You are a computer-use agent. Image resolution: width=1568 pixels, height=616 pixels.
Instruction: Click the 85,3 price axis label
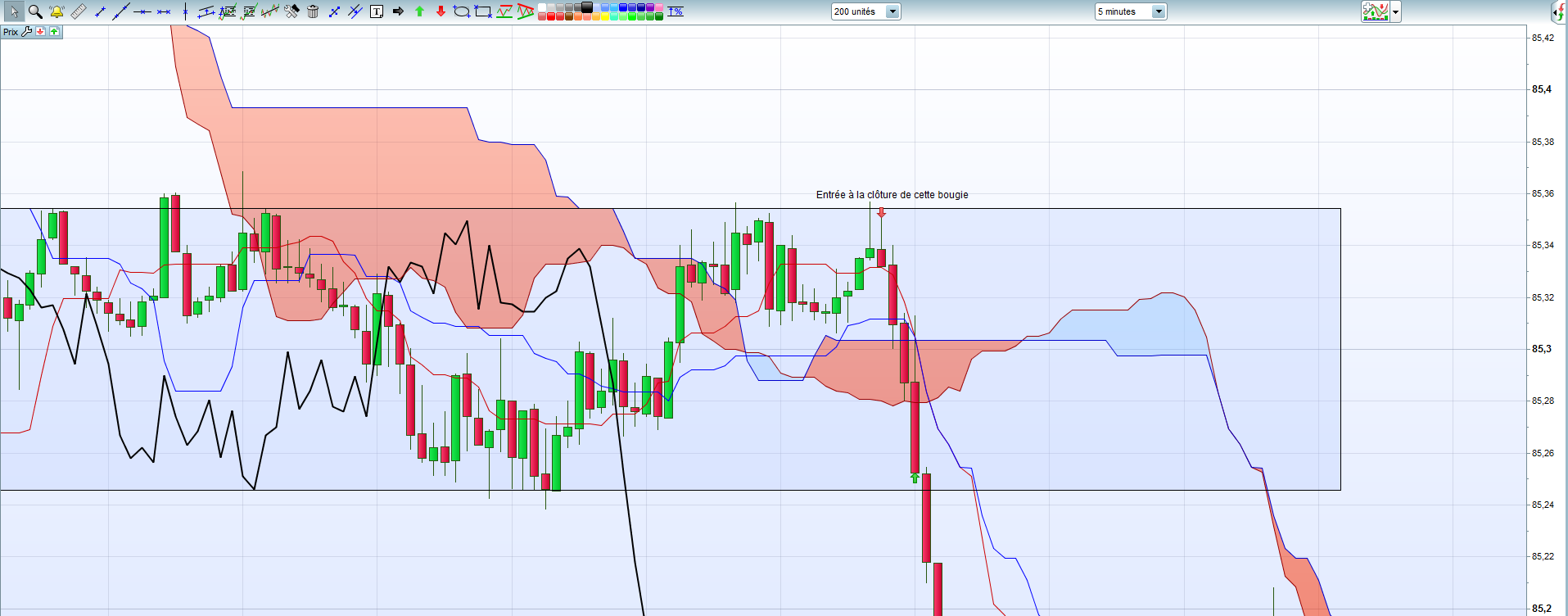click(x=1541, y=349)
